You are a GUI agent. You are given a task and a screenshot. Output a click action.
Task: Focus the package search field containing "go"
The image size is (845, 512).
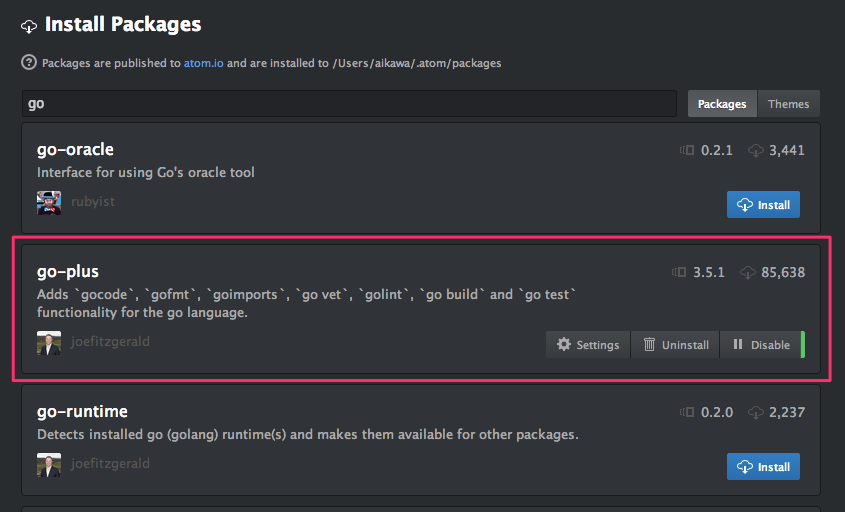click(349, 103)
